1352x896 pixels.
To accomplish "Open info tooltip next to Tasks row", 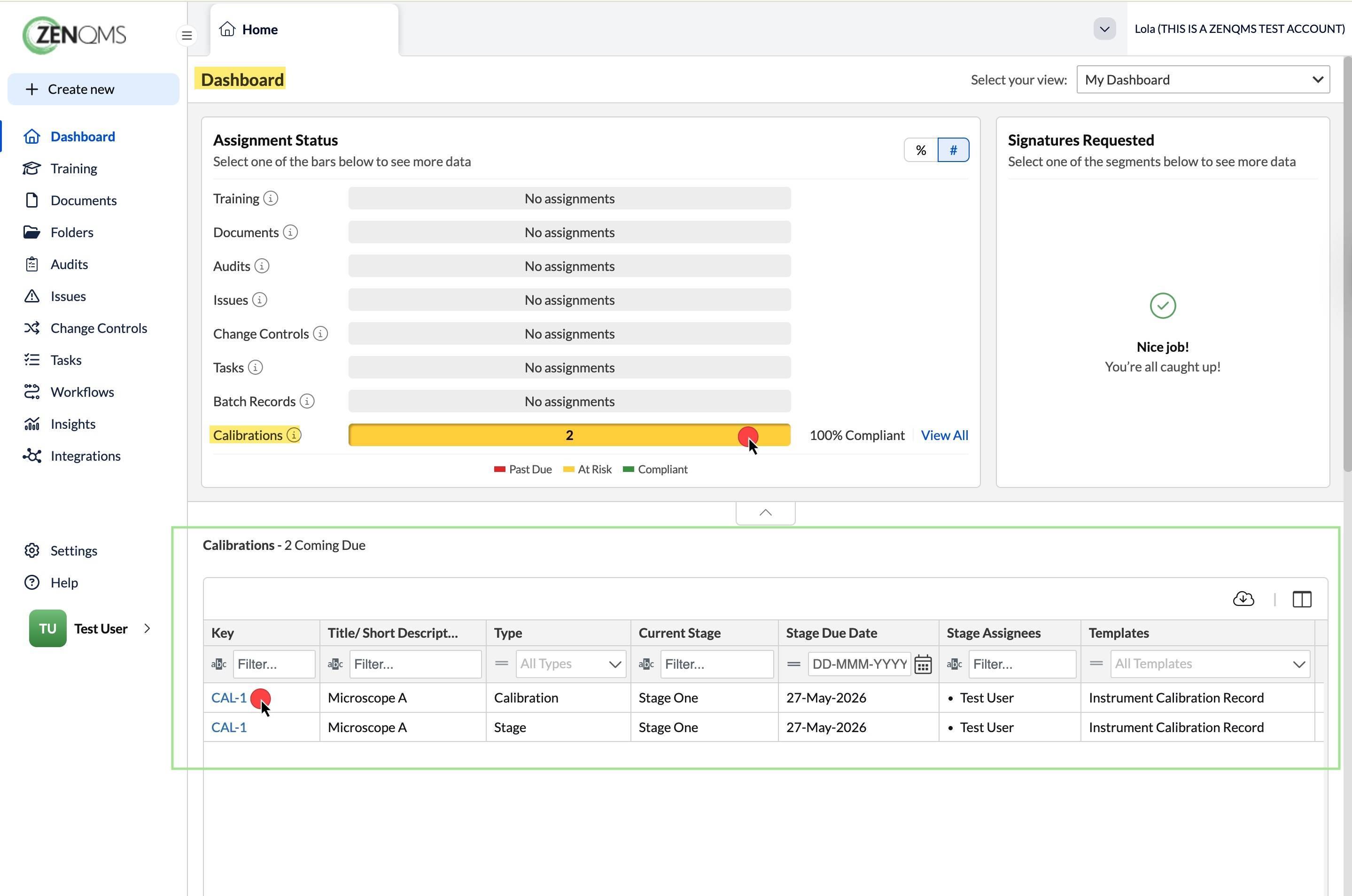I will [256, 367].
